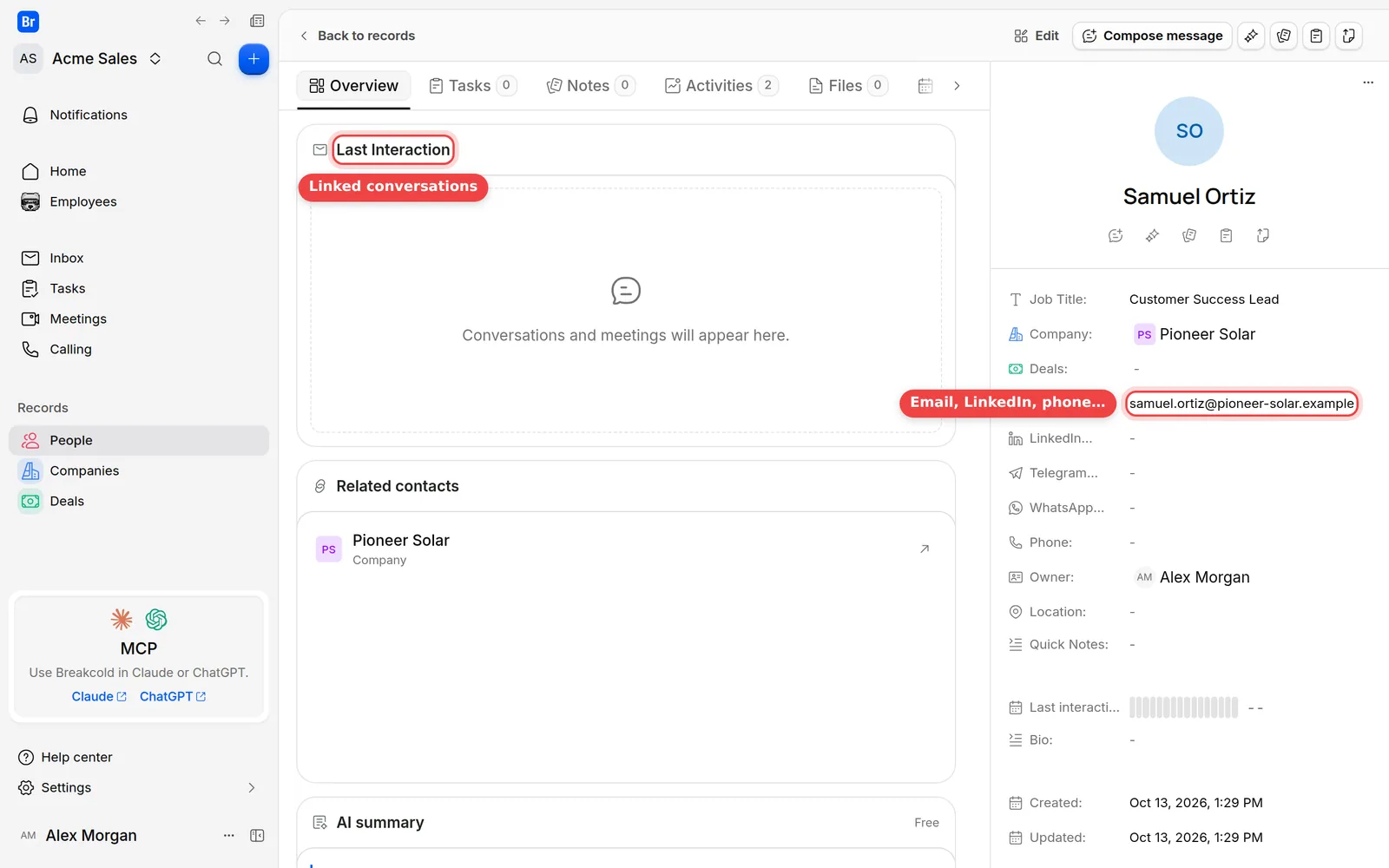Open Calling in the sidebar
1389x868 pixels.
(139, 349)
